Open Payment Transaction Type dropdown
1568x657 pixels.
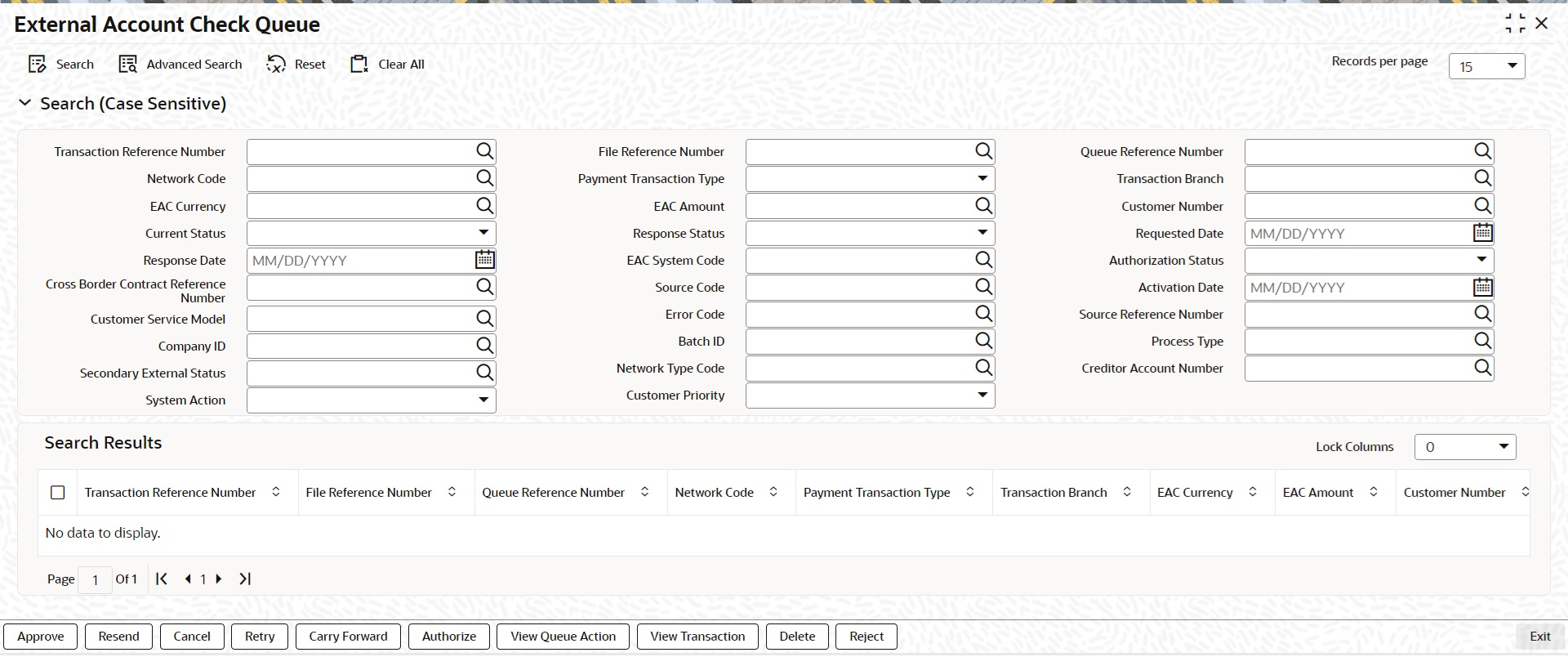coord(982,178)
